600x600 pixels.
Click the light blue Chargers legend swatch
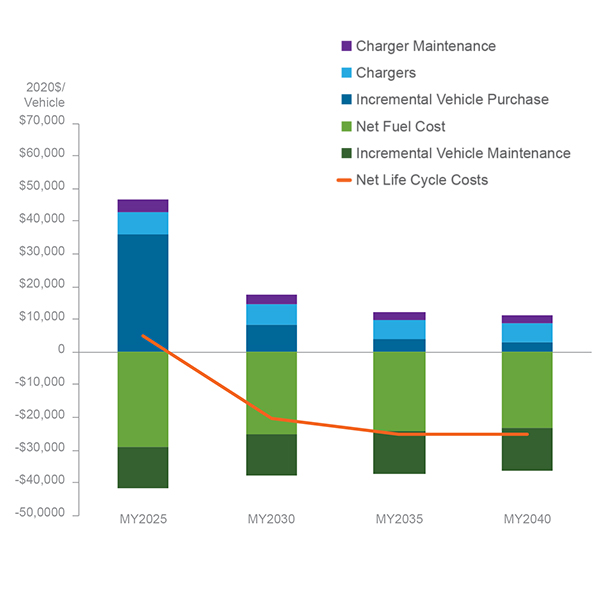click(347, 73)
